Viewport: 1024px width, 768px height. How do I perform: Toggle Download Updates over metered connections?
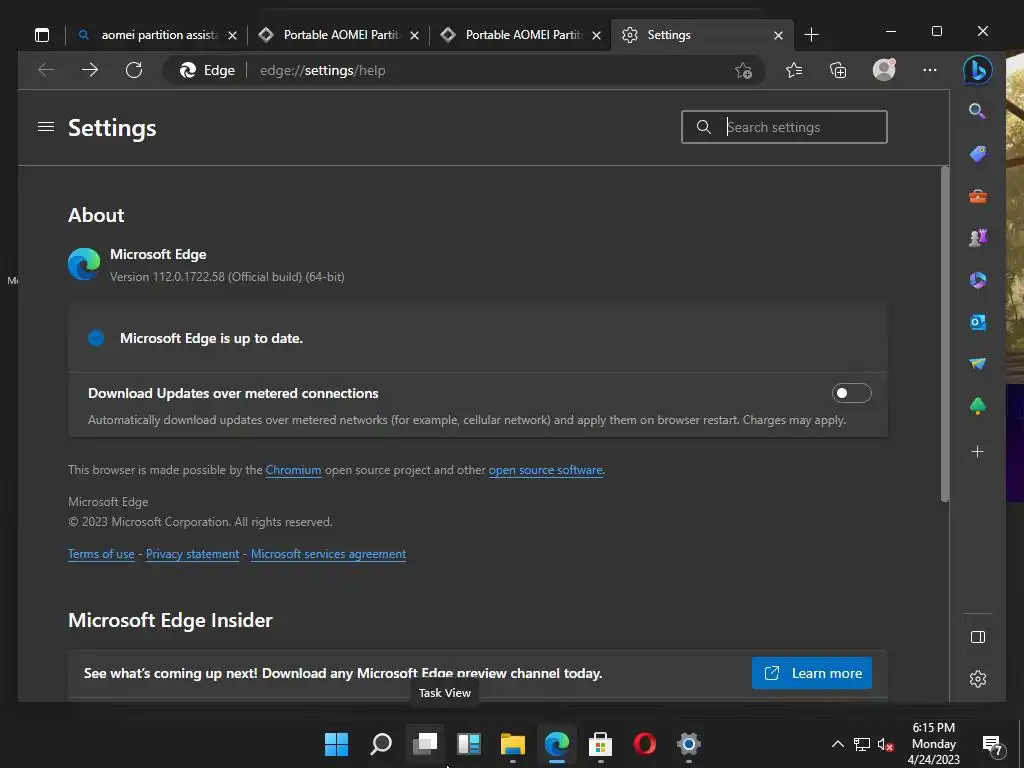click(x=852, y=393)
